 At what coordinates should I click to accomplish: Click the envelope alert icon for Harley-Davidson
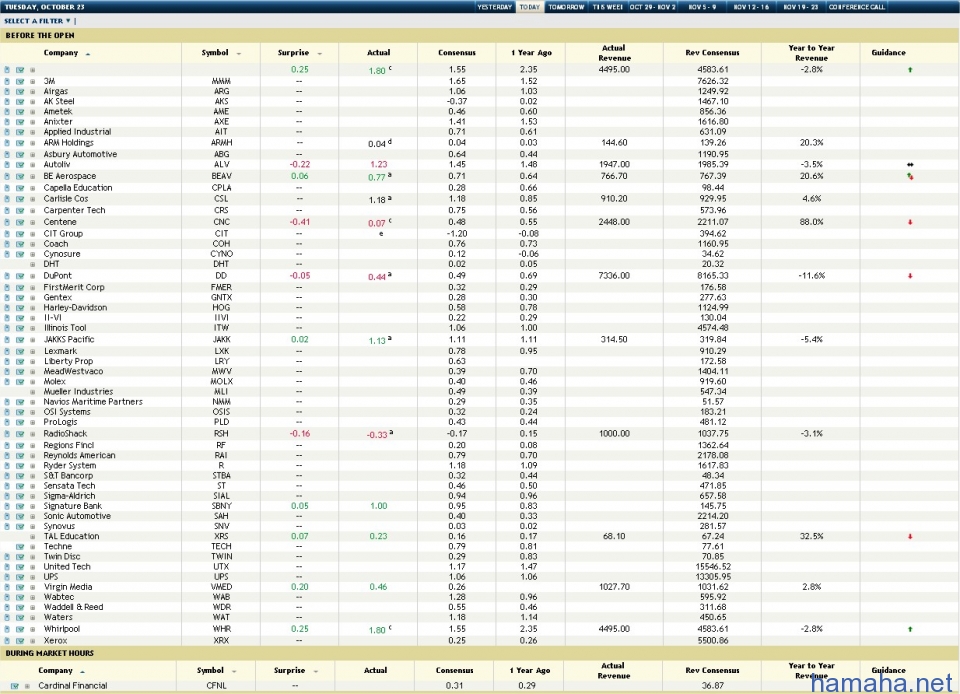pyautogui.click(x=20, y=308)
